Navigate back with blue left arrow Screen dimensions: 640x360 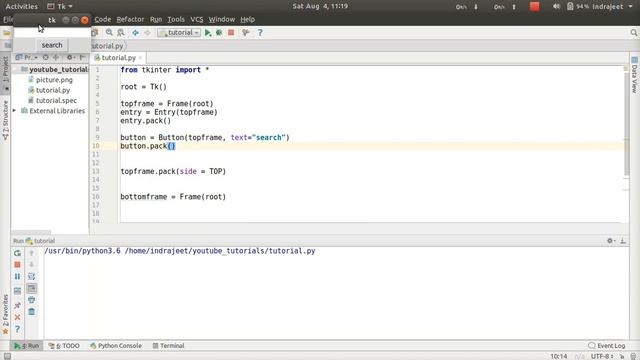pos(136,33)
